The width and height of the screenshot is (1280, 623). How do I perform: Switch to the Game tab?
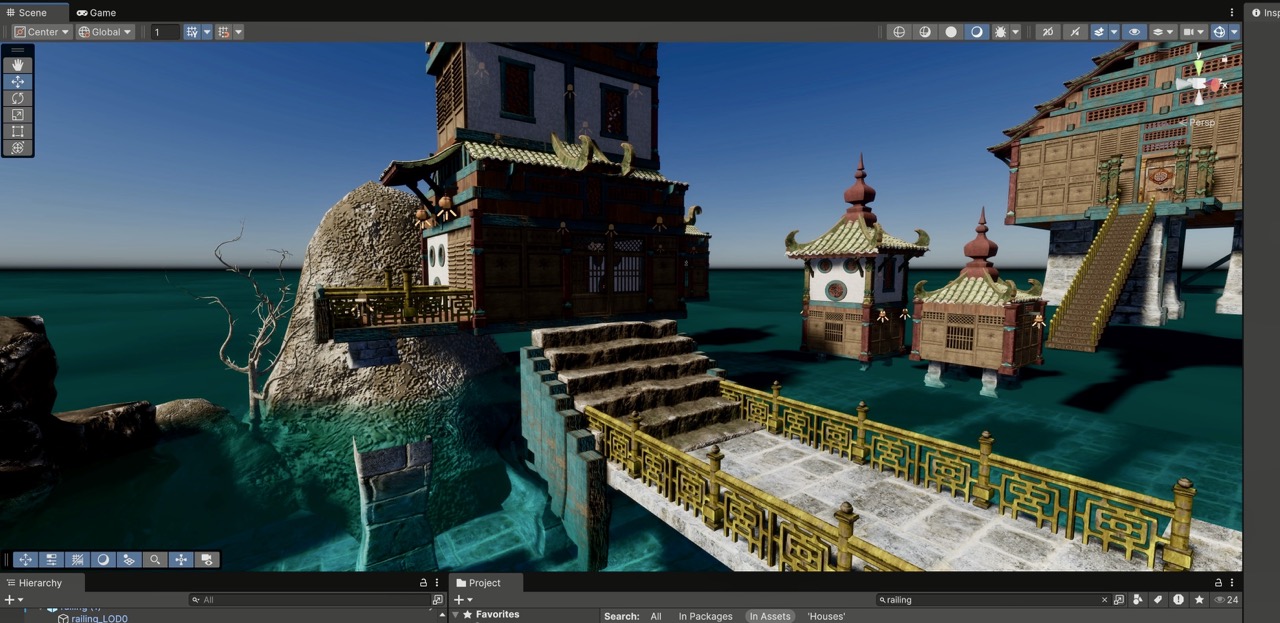point(97,13)
